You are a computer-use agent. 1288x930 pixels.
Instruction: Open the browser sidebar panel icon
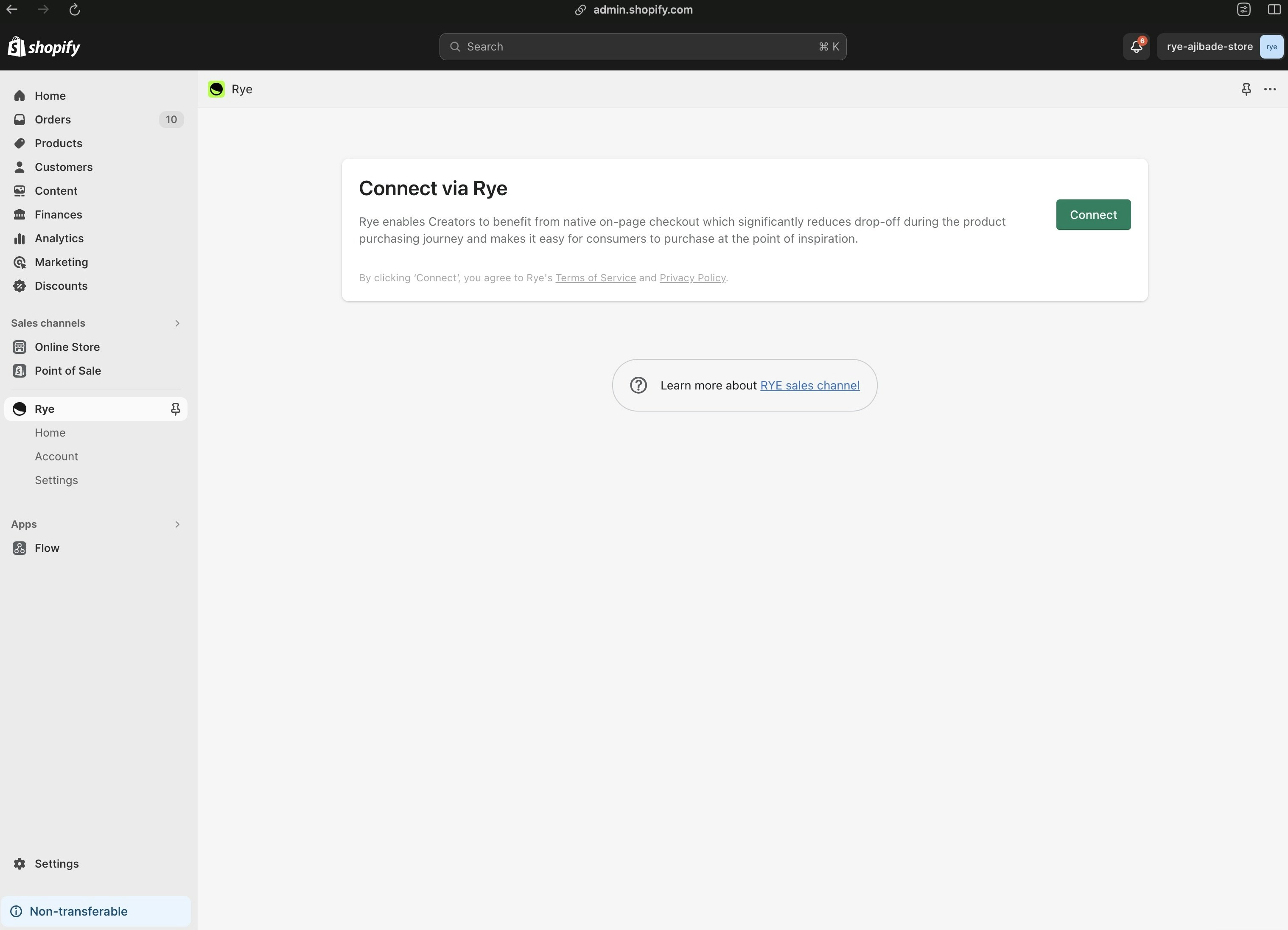(x=1274, y=10)
